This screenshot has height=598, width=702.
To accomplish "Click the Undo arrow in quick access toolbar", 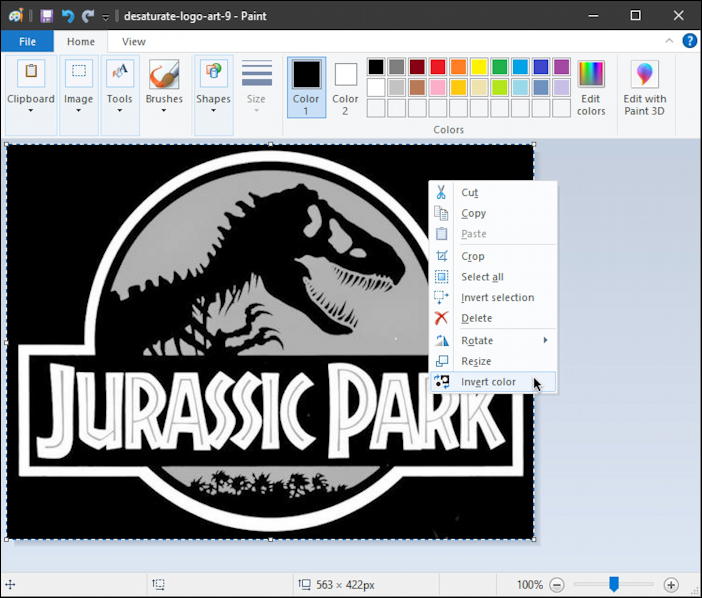I will click(67, 16).
